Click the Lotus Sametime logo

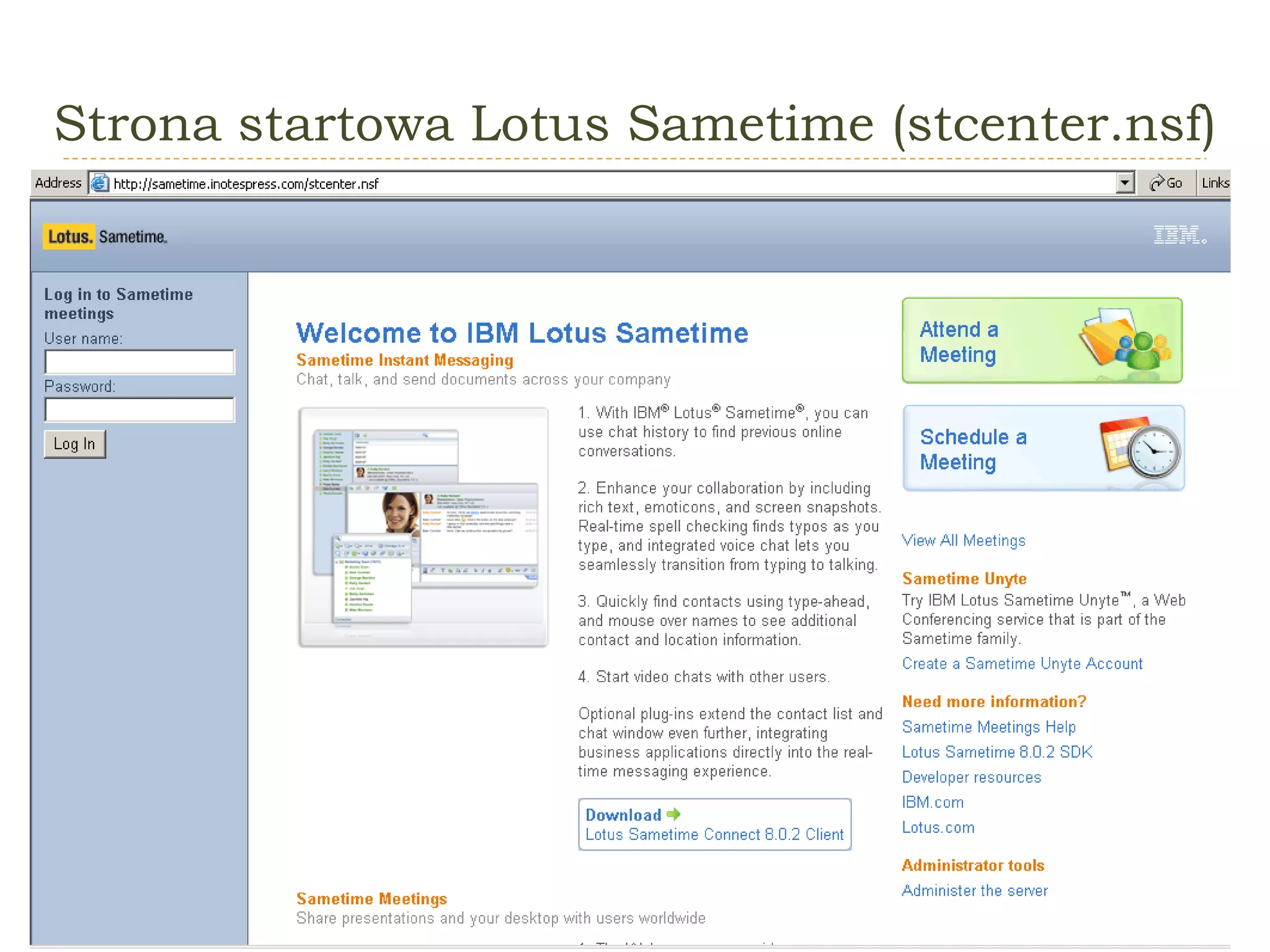(x=105, y=237)
